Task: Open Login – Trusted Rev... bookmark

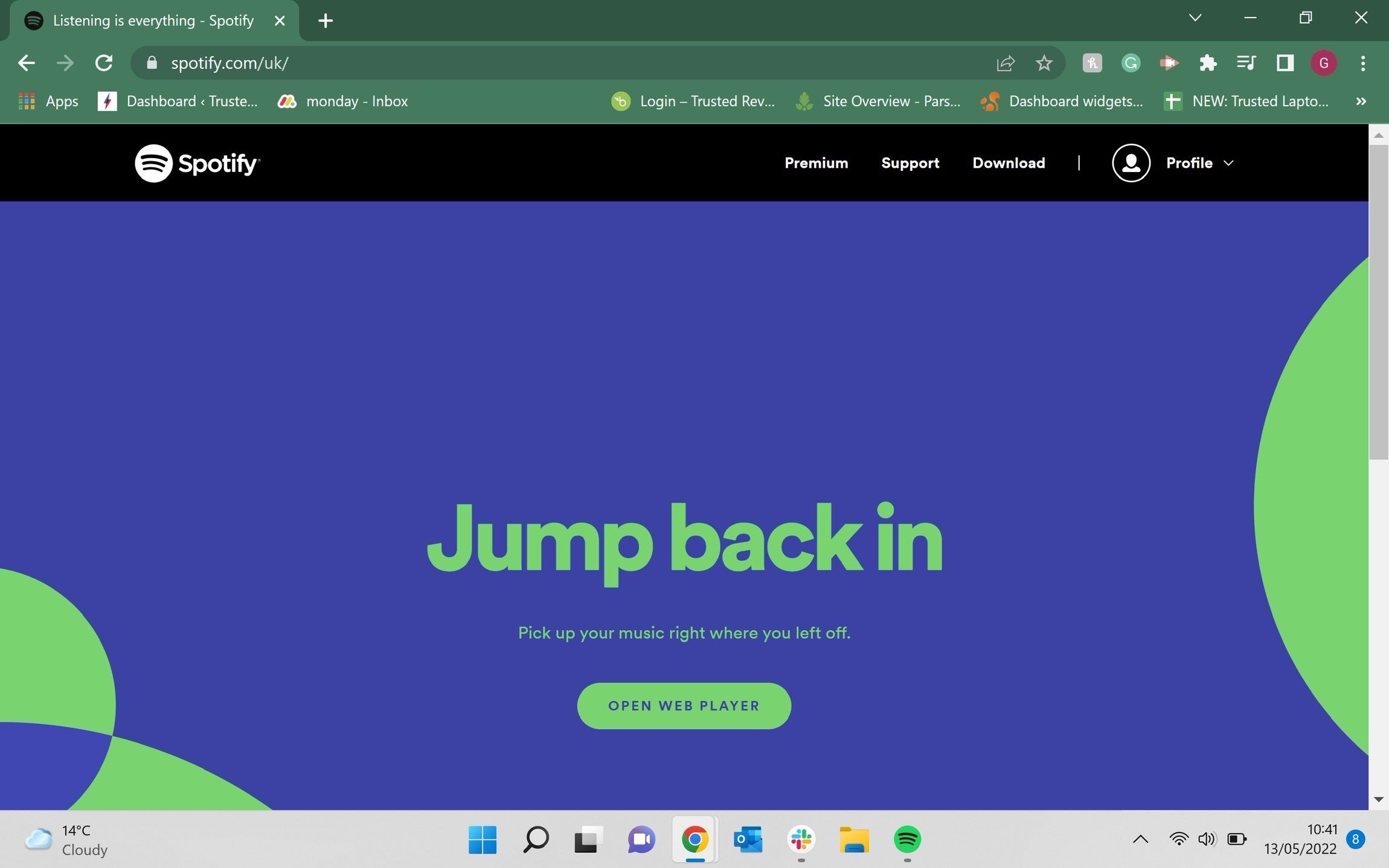Action: click(693, 101)
